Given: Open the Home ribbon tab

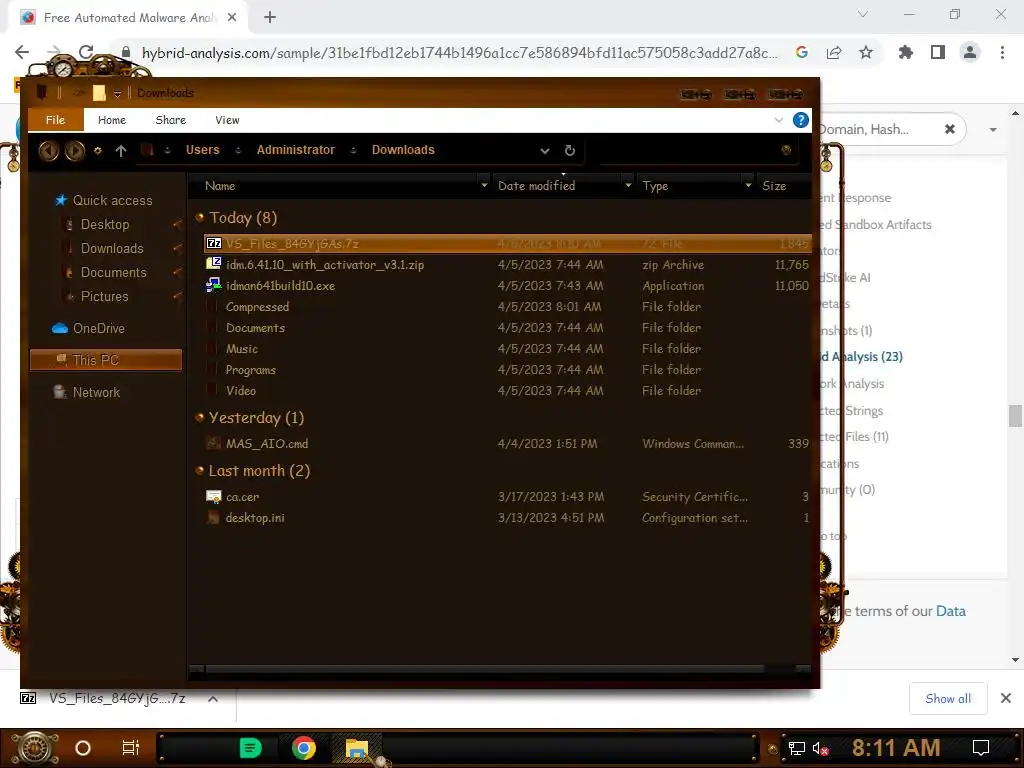Looking at the screenshot, I should [x=112, y=120].
